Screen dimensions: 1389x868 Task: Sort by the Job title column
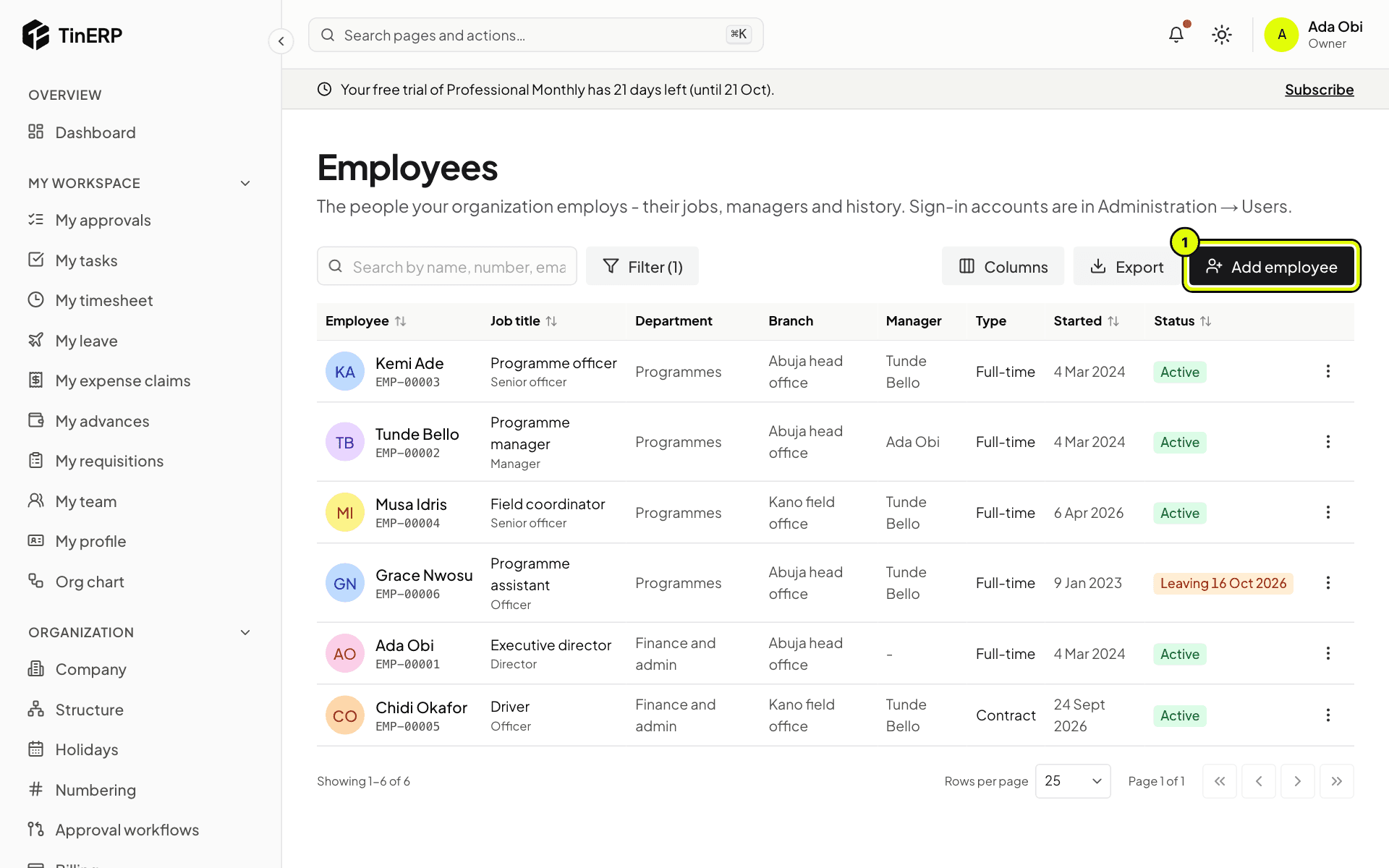pos(523,321)
